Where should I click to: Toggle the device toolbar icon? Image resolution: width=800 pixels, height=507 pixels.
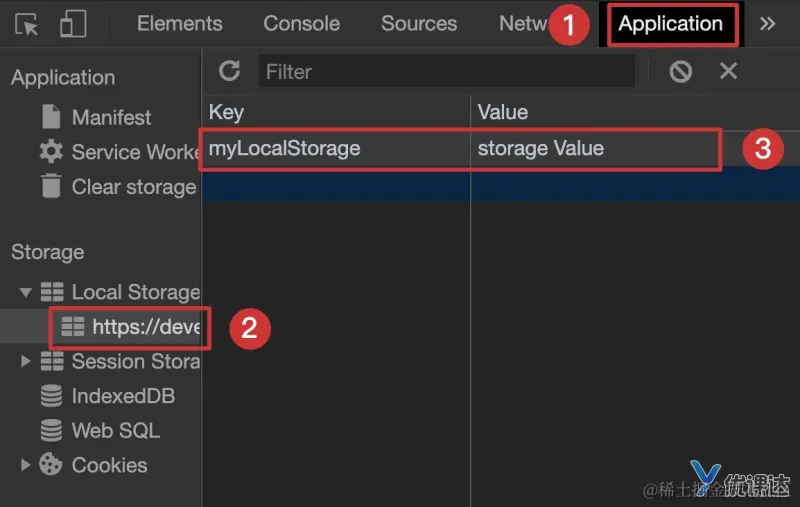pos(73,24)
